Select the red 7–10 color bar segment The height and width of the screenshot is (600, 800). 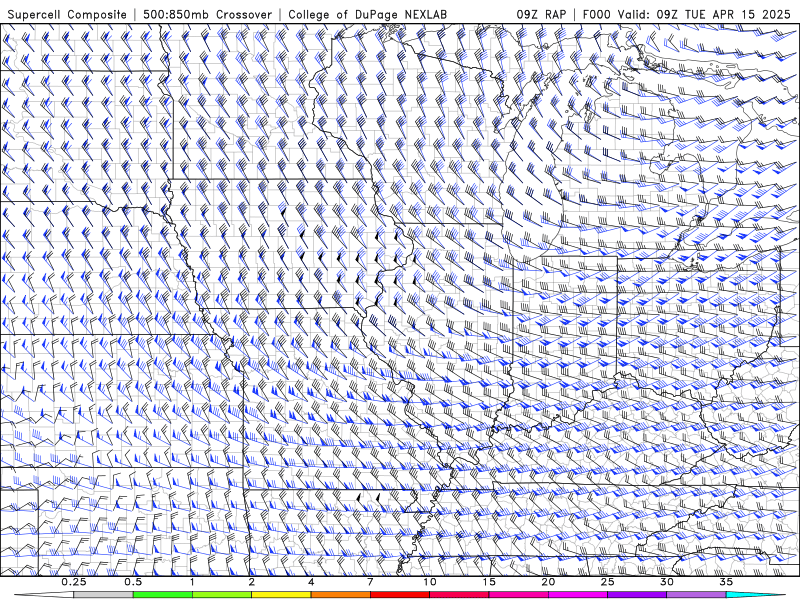pyautogui.click(x=399, y=595)
